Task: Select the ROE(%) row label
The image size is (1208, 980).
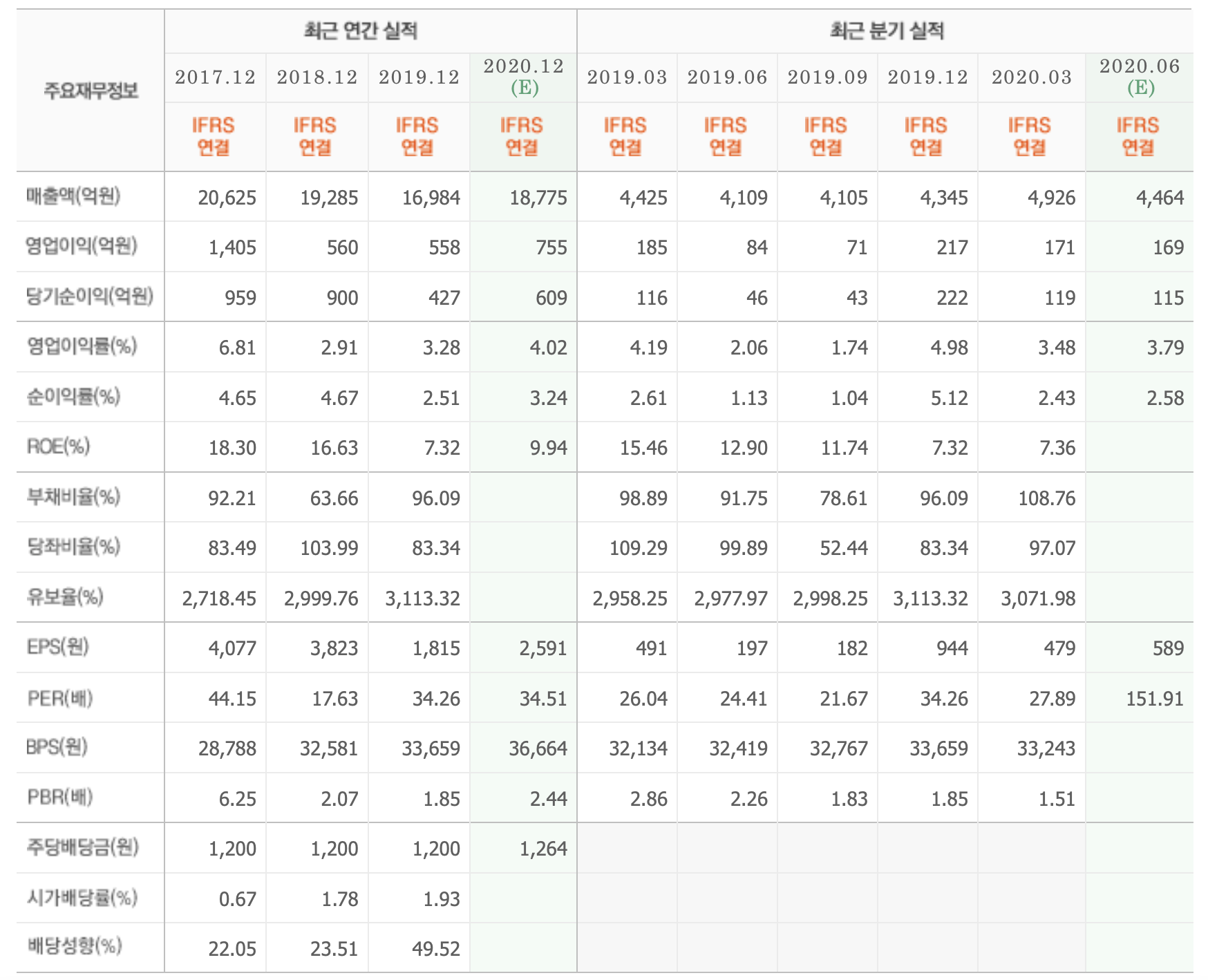Action: (58, 446)
